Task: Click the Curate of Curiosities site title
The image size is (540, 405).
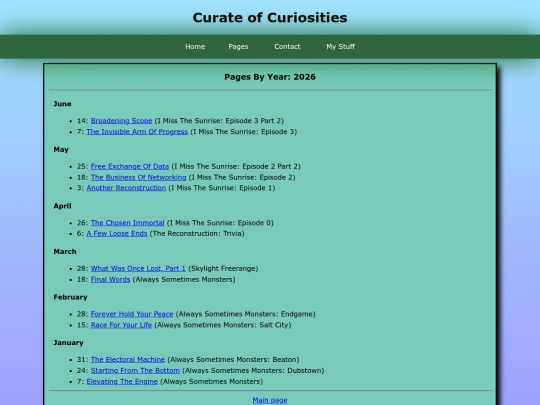Action: 270,18
